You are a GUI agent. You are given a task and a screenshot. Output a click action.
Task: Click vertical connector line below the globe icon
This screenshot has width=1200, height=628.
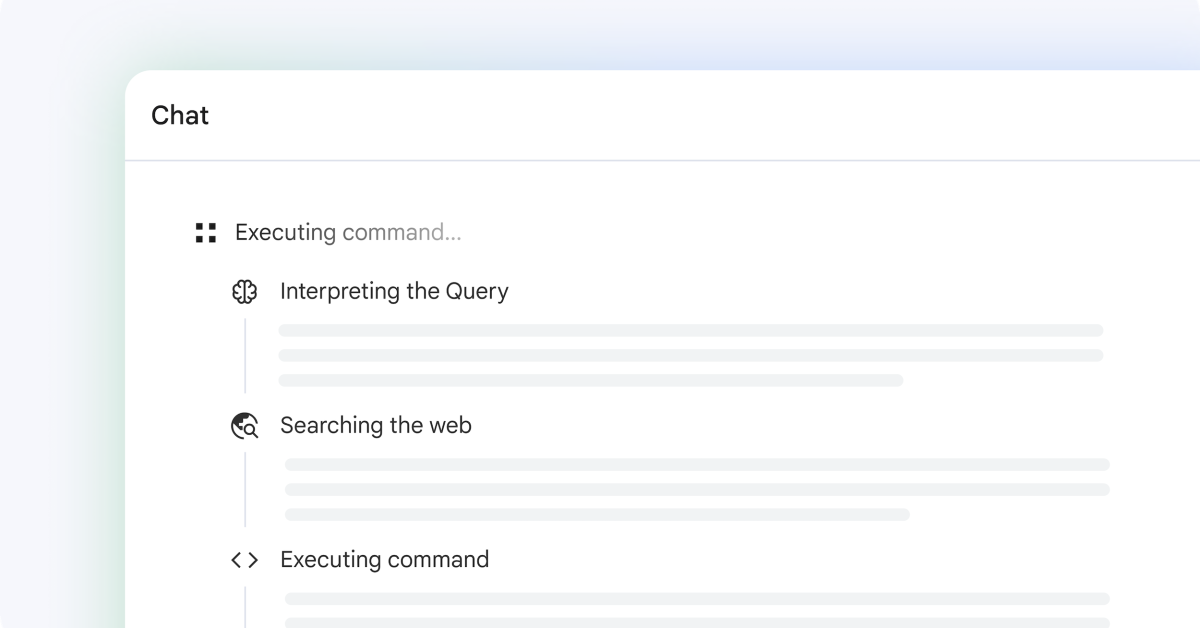tap(245, 489)
